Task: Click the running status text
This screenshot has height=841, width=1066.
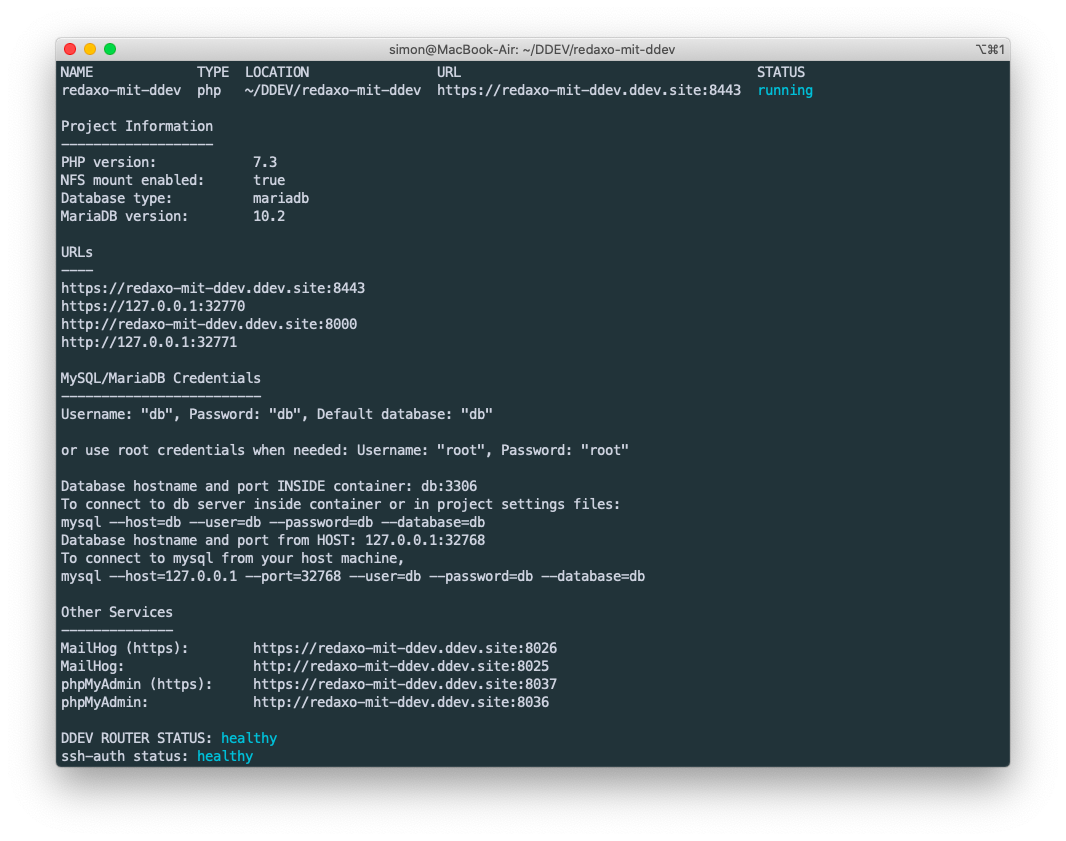Action: 785,90
